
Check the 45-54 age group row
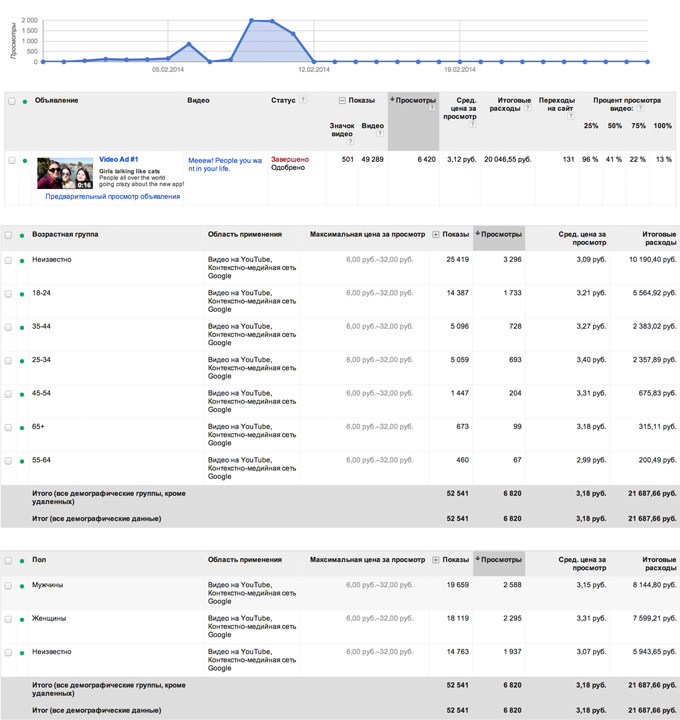8,394
